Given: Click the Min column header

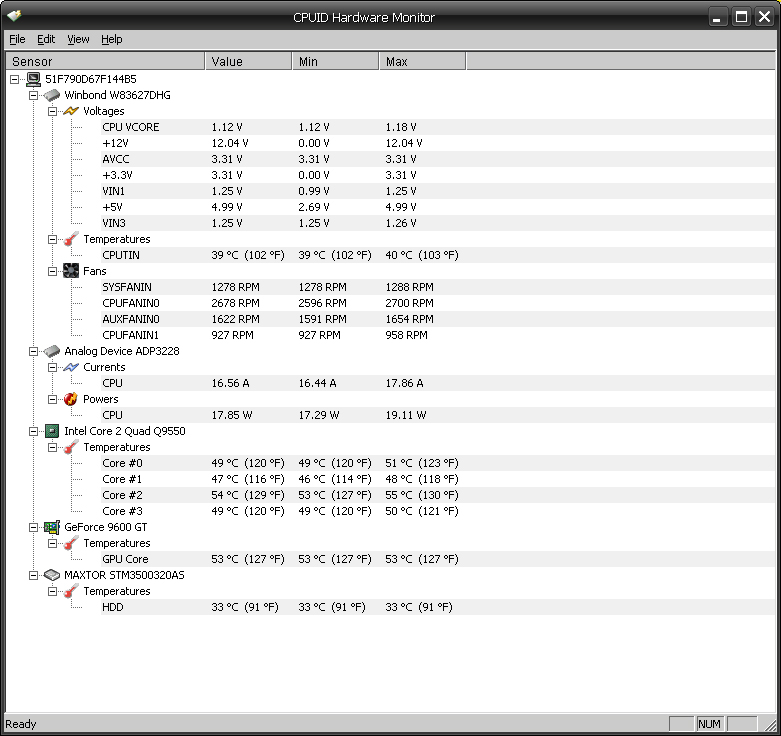Looking at the screenshot, I should 336,61.
